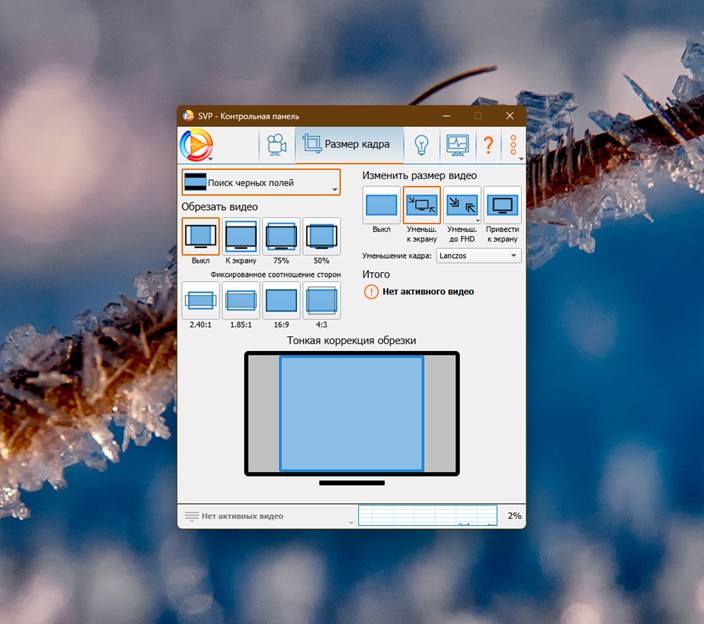The height and width of the screenshot is (624, 704).
Task: Select the 16:9 aspect ratio
Action: pos(281,300)
